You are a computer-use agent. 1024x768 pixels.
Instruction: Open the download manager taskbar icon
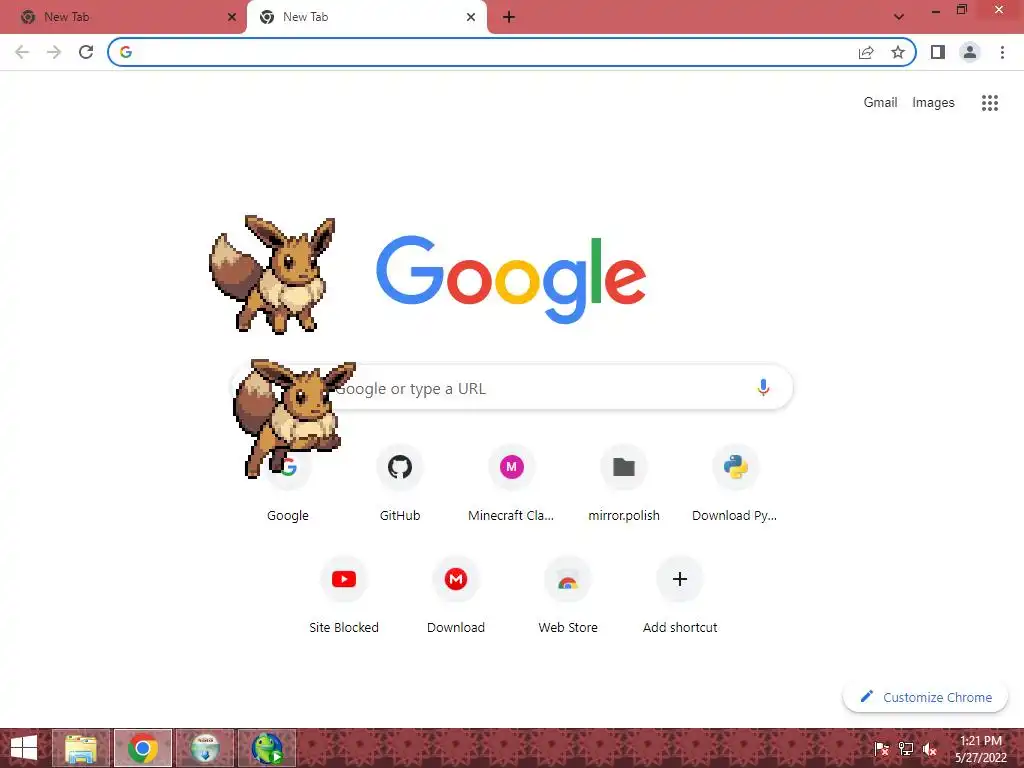pyautogui.click(x=205, y=748)
